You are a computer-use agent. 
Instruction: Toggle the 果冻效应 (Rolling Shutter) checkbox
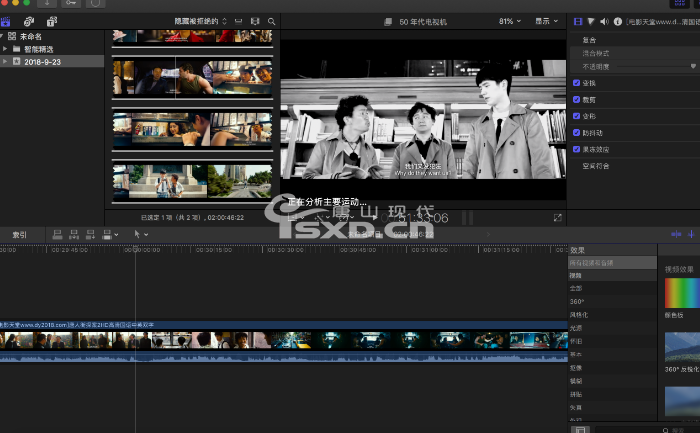tap(576, 149)
